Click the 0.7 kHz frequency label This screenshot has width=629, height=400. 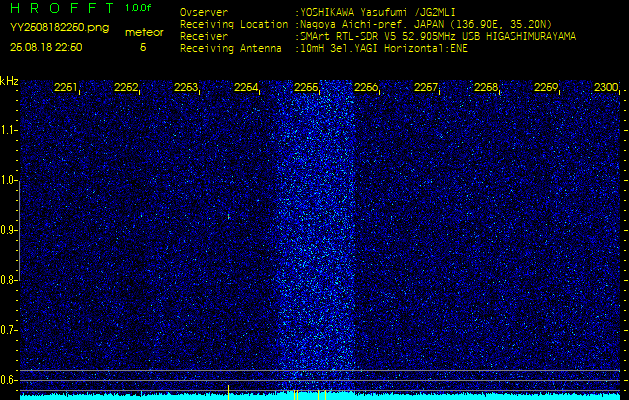(x=7, y=330)
